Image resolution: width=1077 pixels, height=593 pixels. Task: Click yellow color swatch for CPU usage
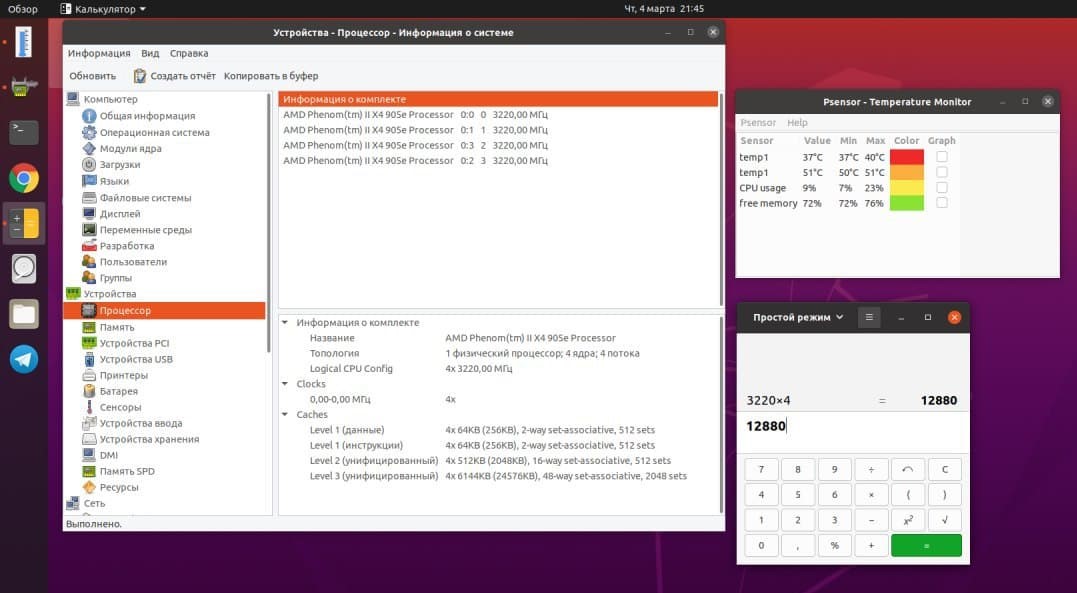pyautogui.click(x=907, y=188)
